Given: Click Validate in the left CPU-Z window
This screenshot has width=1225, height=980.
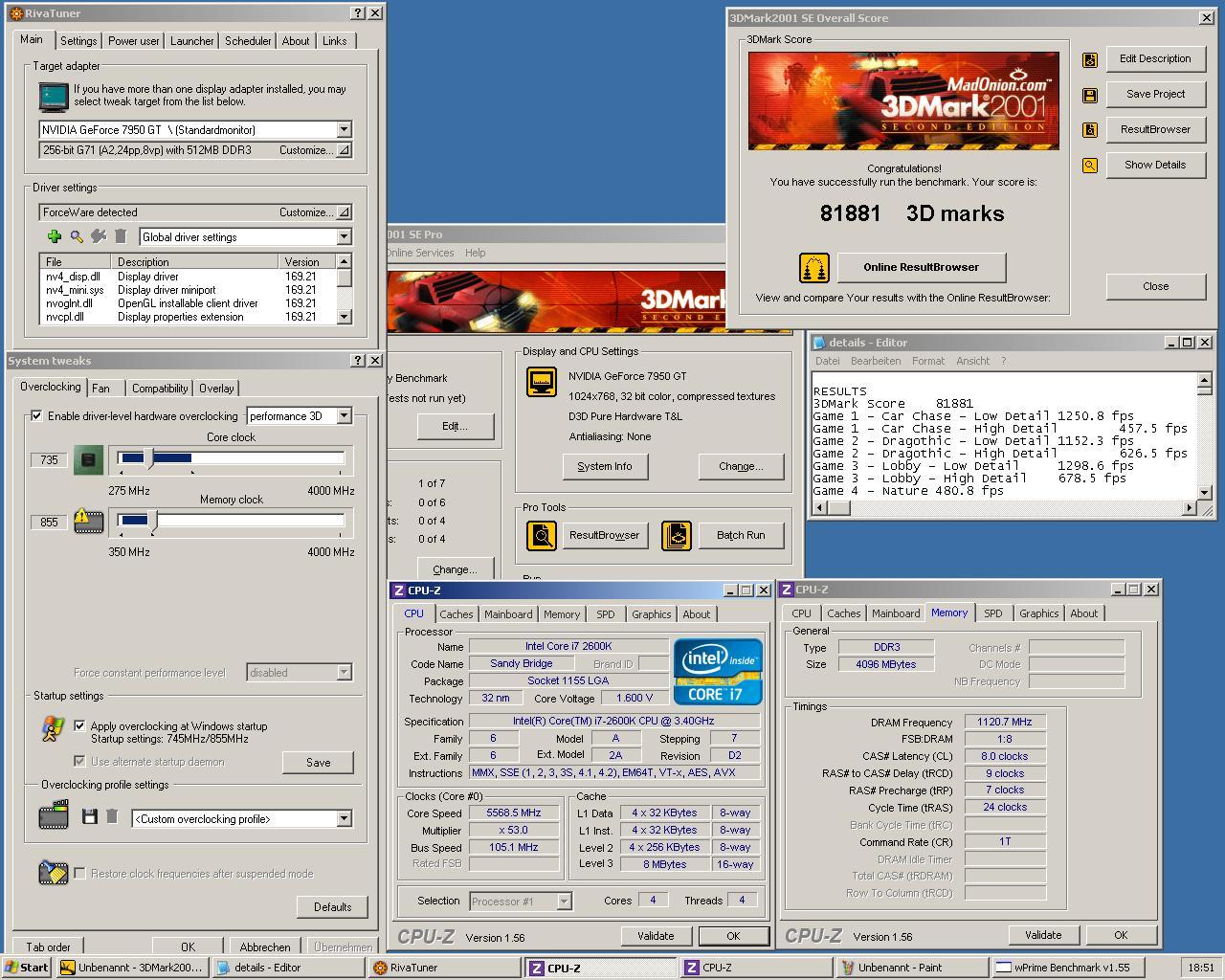Looking at the screenshot, I should point(656,936).
